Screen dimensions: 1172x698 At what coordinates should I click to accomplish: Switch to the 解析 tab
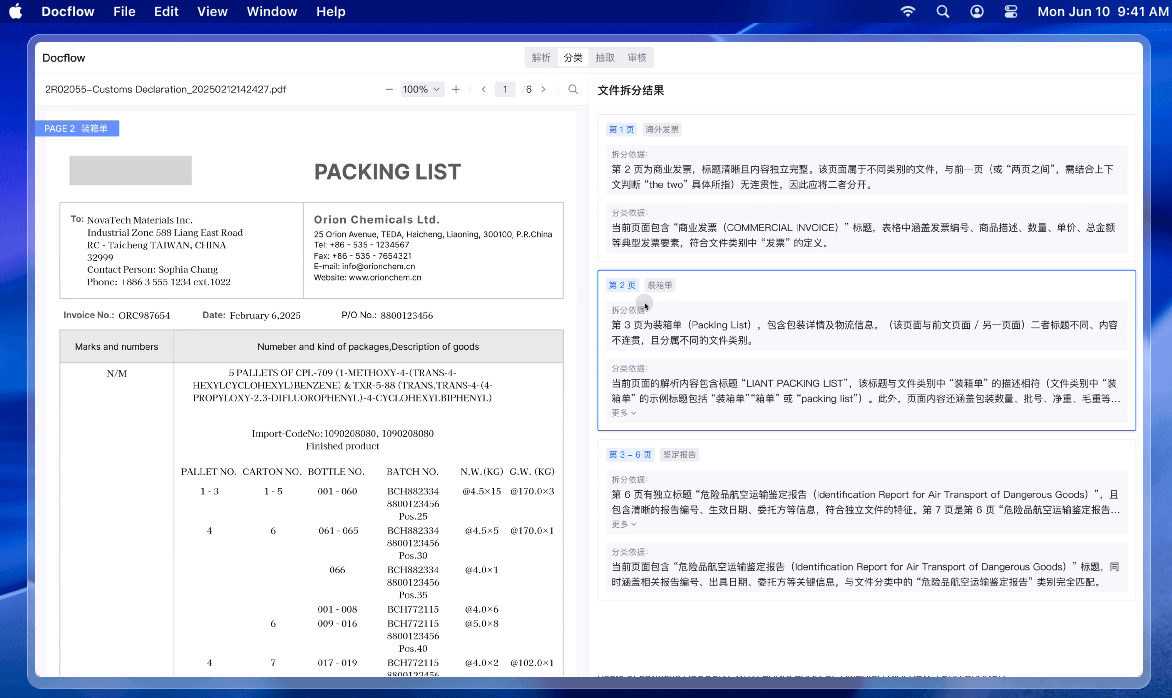point(541,58)
